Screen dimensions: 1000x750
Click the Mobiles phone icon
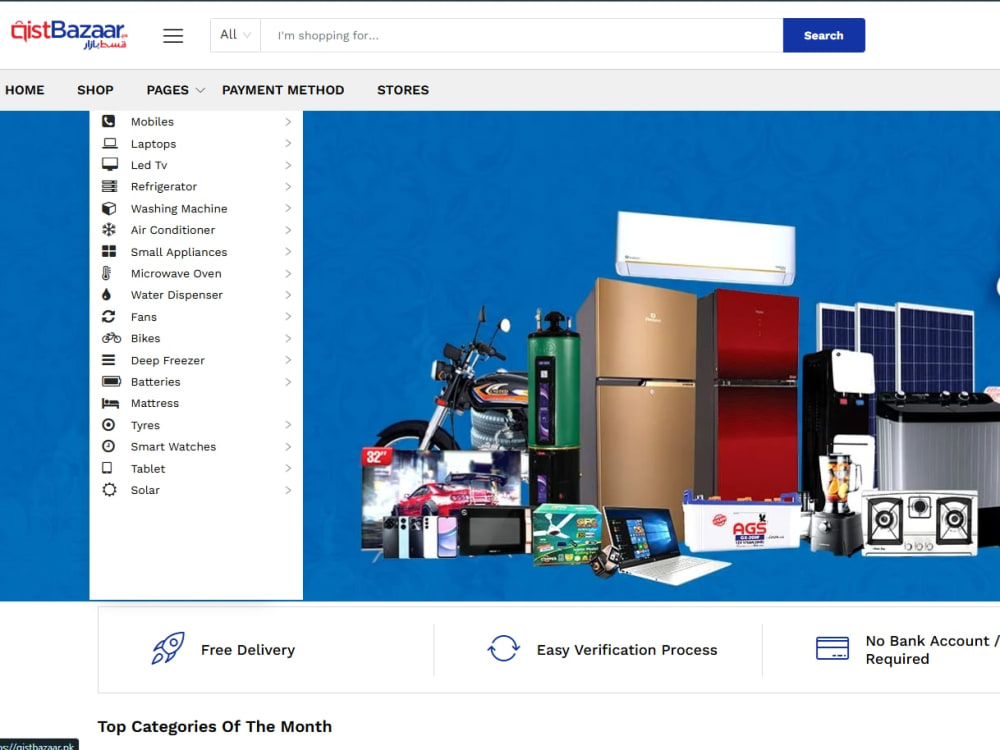[x=109, y=121]
